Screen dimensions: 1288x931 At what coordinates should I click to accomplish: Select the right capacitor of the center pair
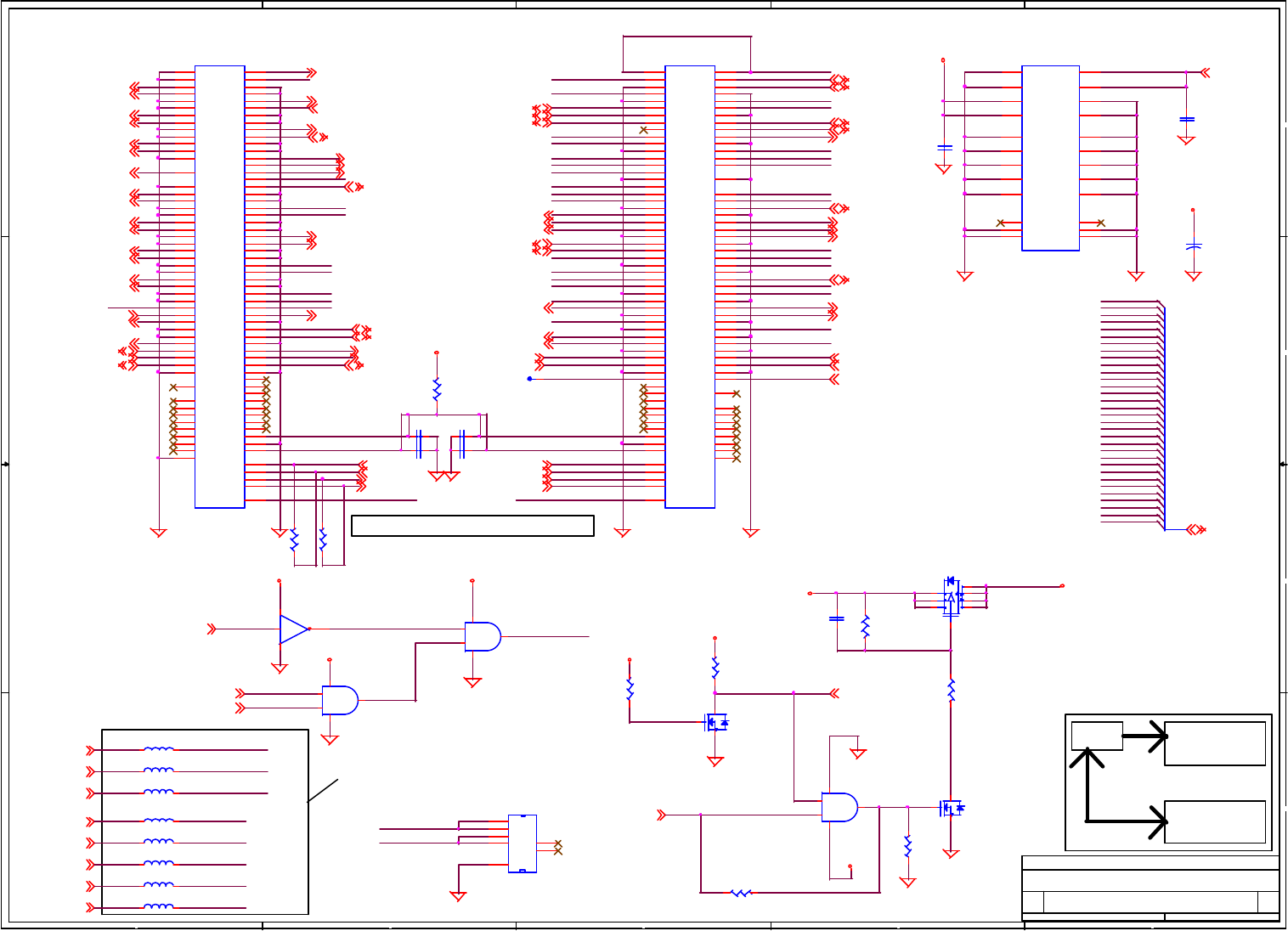462,443
